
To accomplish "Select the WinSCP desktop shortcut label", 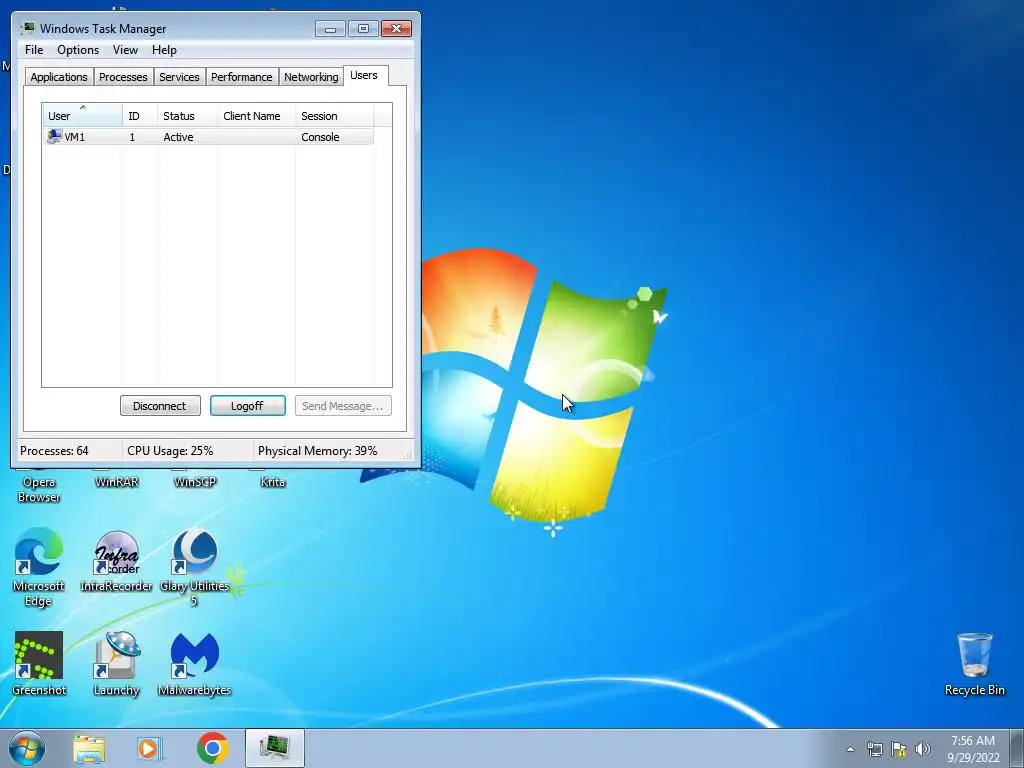I will click(195, 482).
